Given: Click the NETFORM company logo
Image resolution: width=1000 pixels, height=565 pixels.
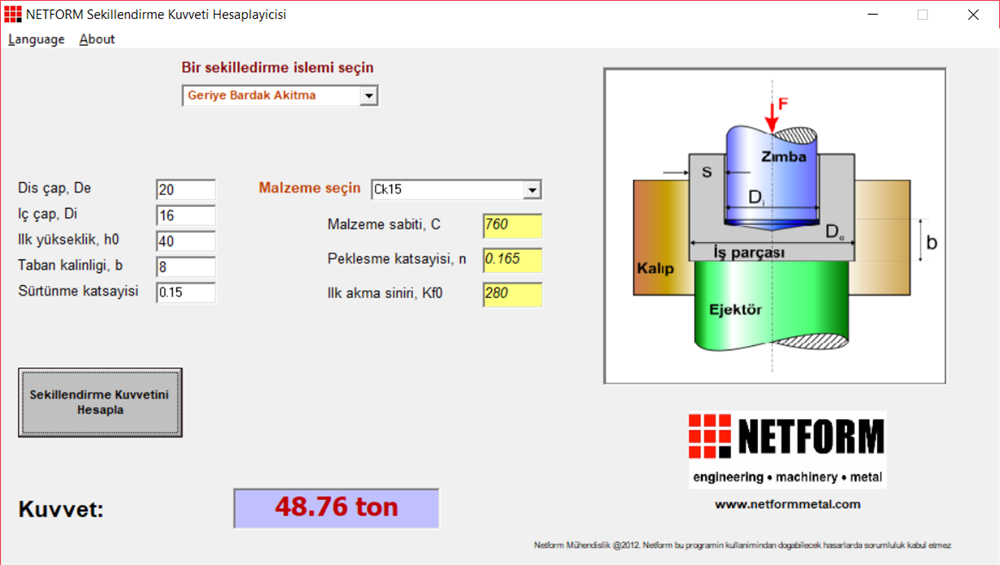Looking at the screenshot, I should click(786, 449).
